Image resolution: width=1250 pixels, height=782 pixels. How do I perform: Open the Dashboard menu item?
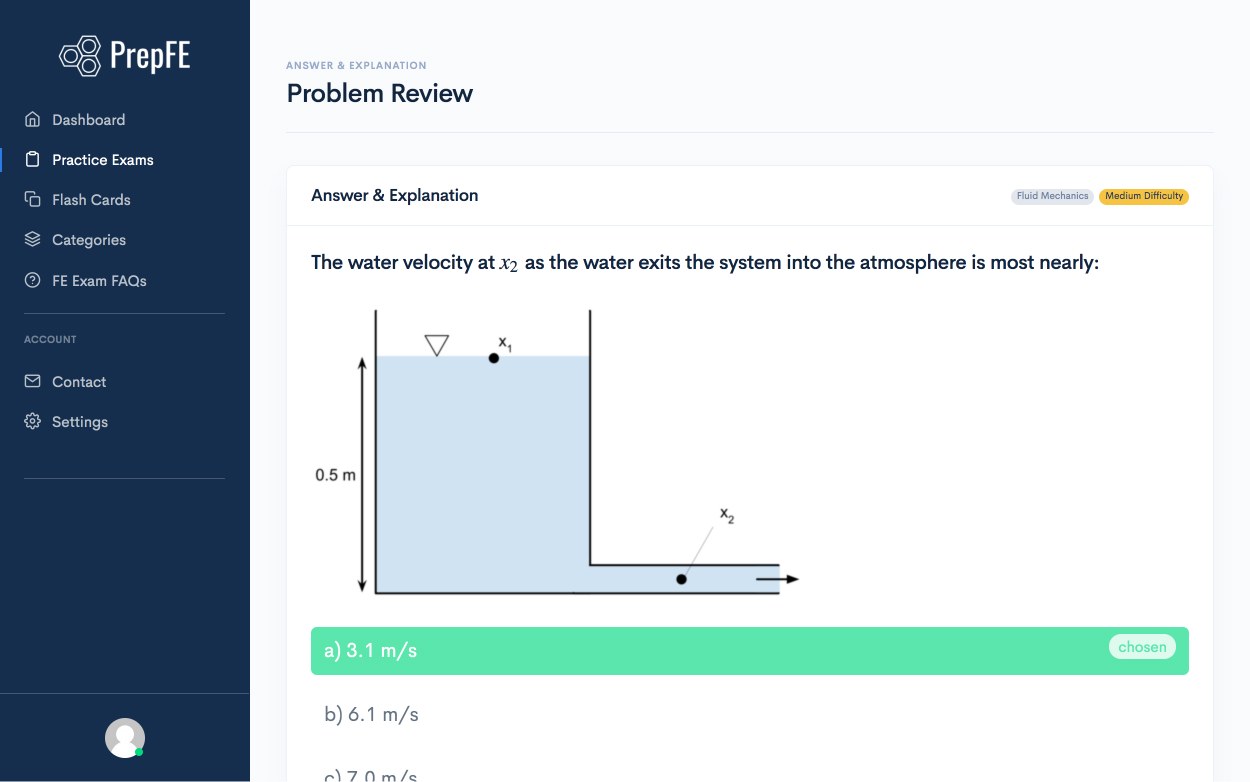click(x=89, y=120)
